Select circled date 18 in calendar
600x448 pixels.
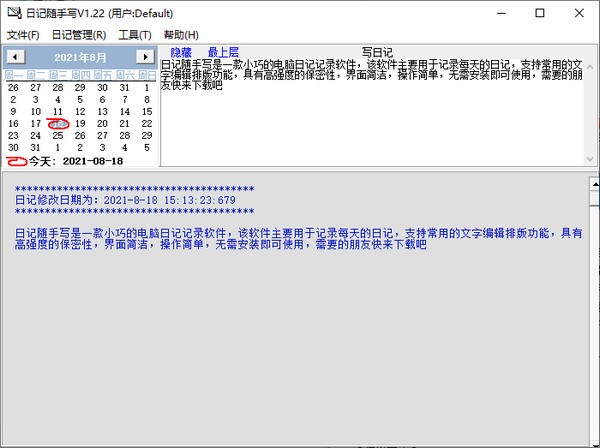click(x=58, y=124)
